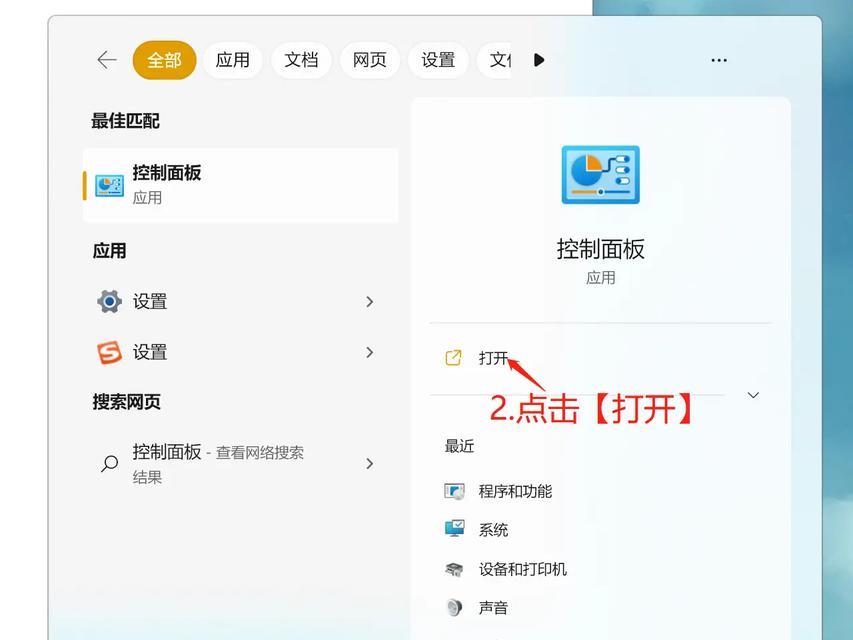Click the large 控制面板 app icon
Viewport: 853px width, 640px height.
coord(601,175)
